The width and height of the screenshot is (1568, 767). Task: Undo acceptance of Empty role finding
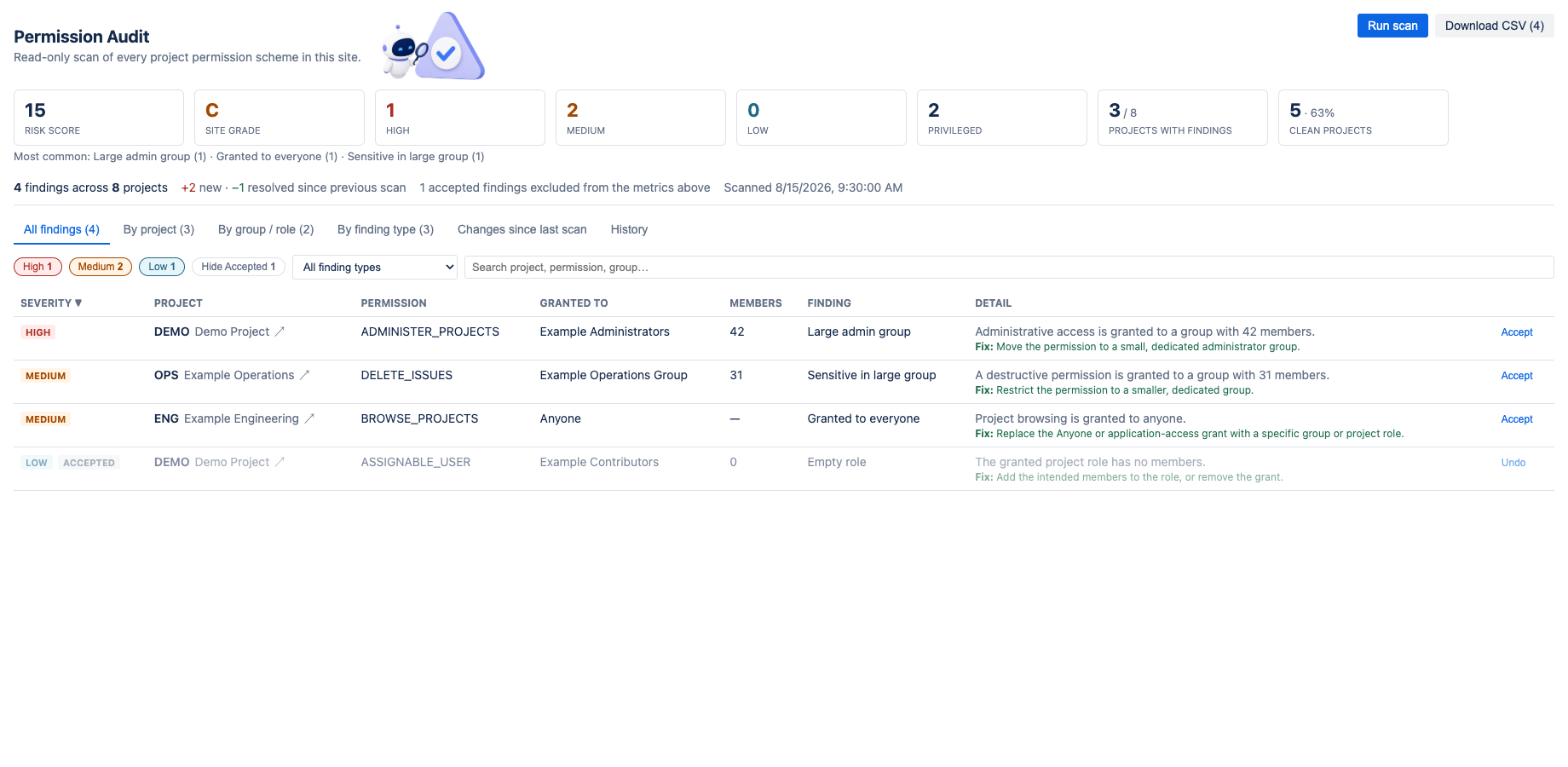(x=1513, y=463)
